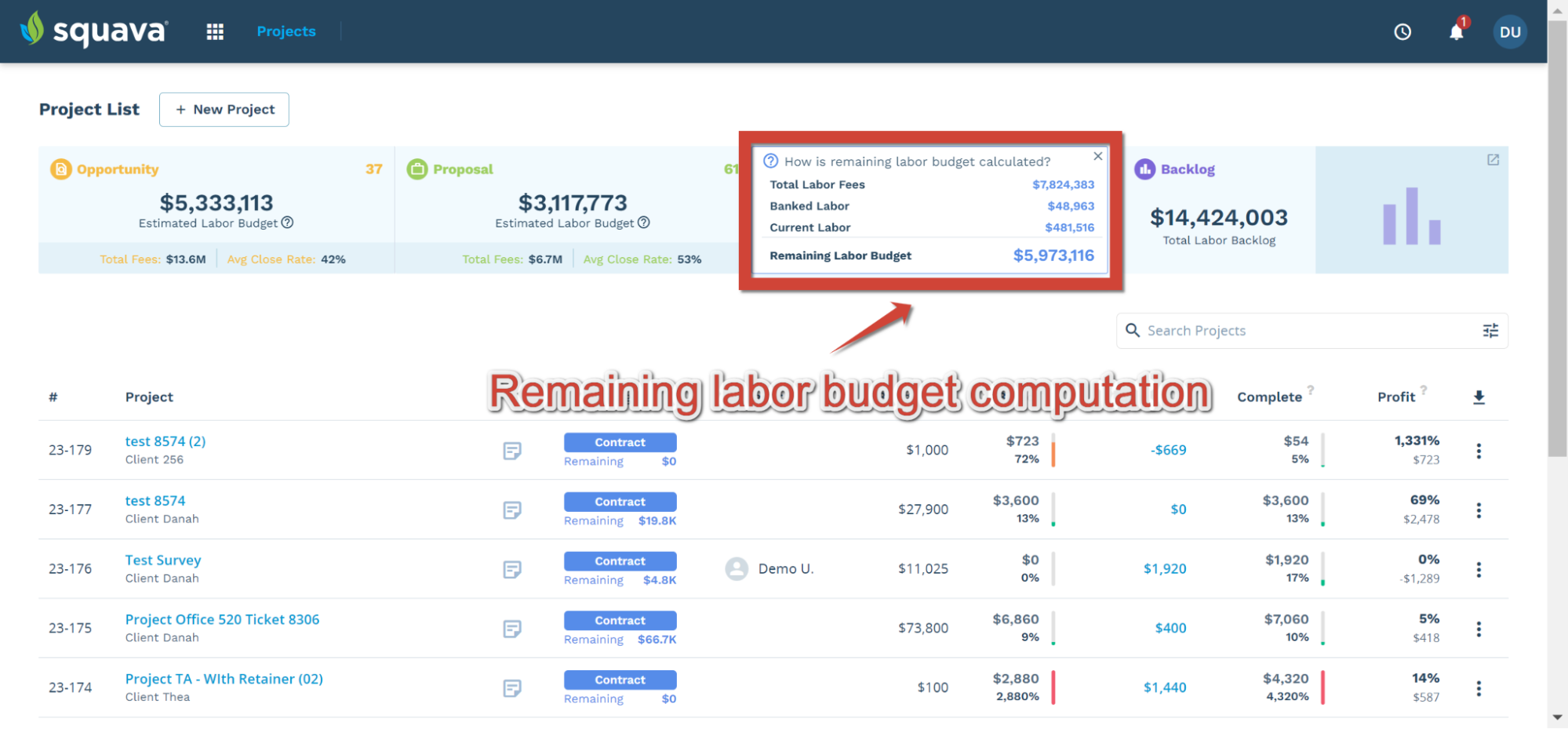
Task: Open the recent history clock icon
Action: [x=1402, y=31]
